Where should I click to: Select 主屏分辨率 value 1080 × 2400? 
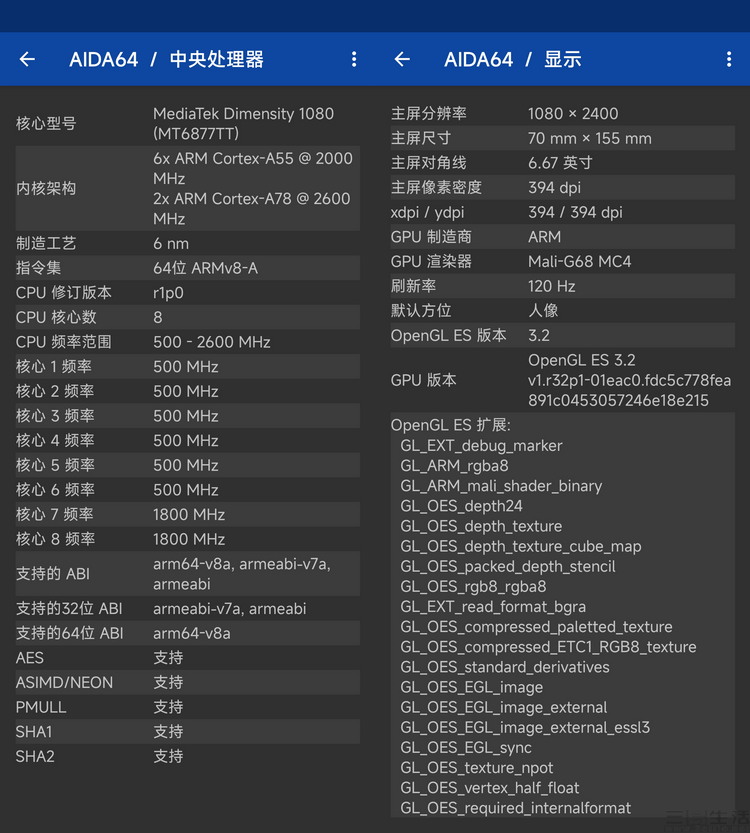pos(573,113)
